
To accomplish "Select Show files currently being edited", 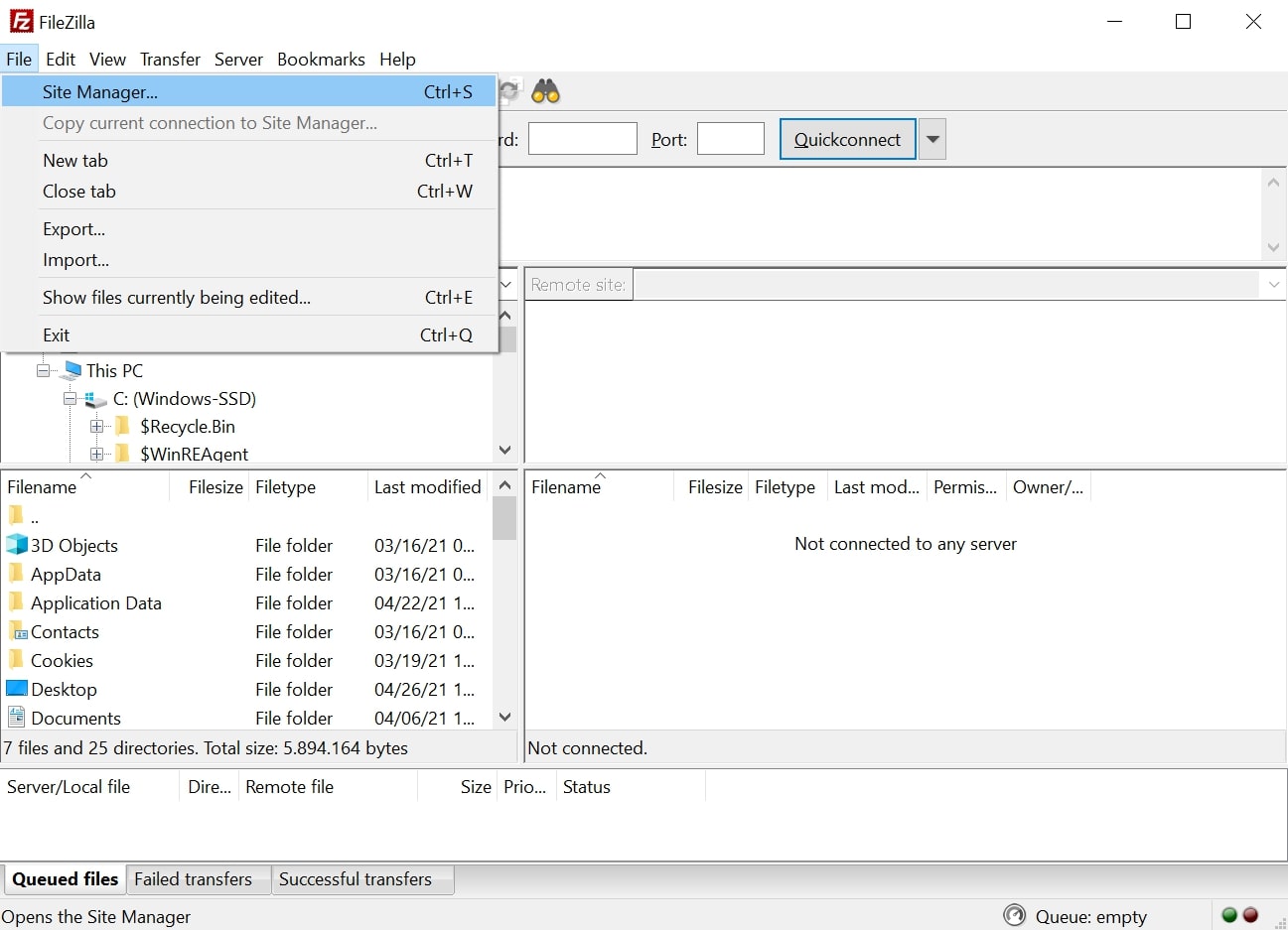I will pos(249,297).
